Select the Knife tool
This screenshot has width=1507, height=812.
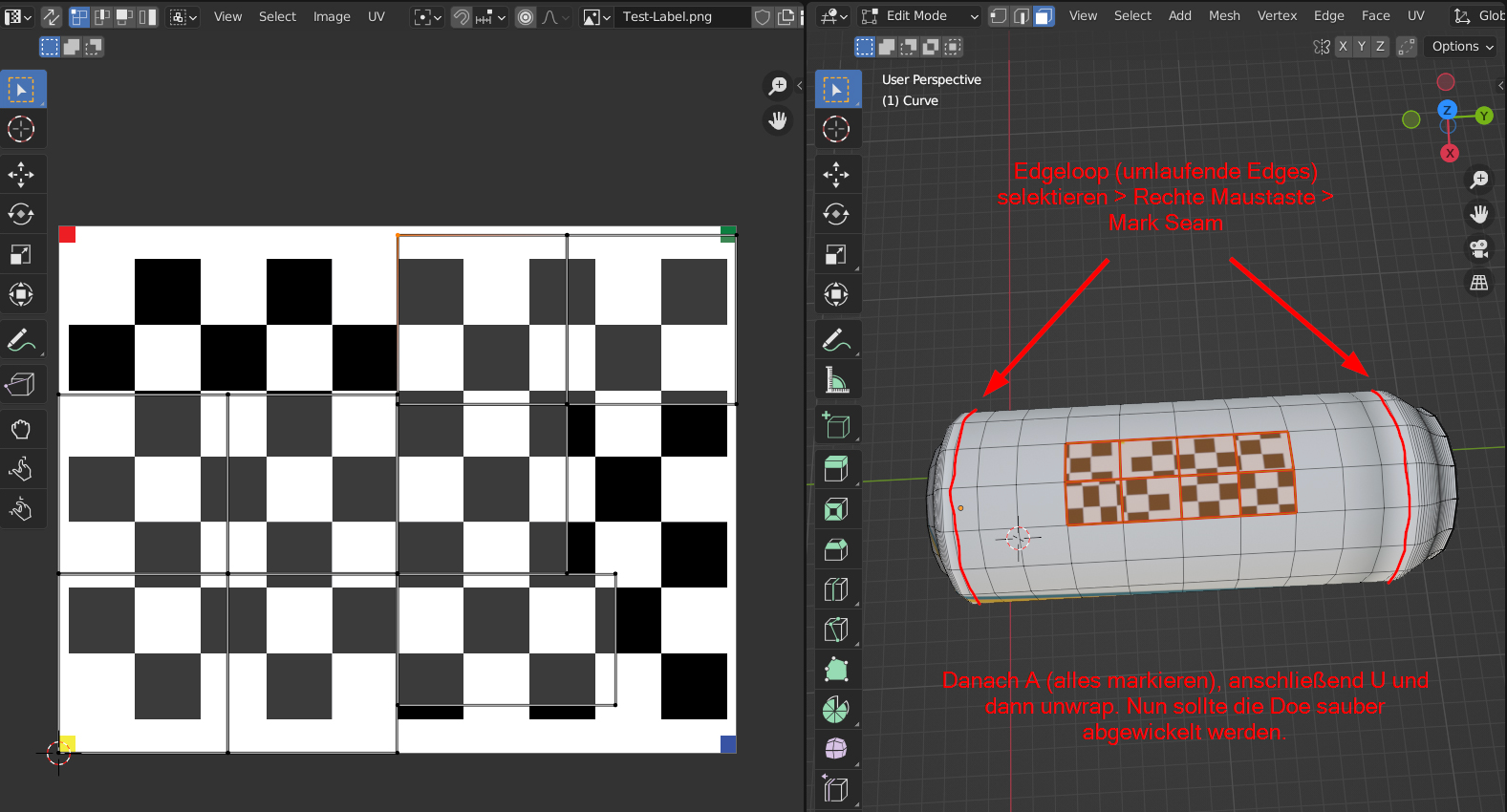click(x=836, y=630)
